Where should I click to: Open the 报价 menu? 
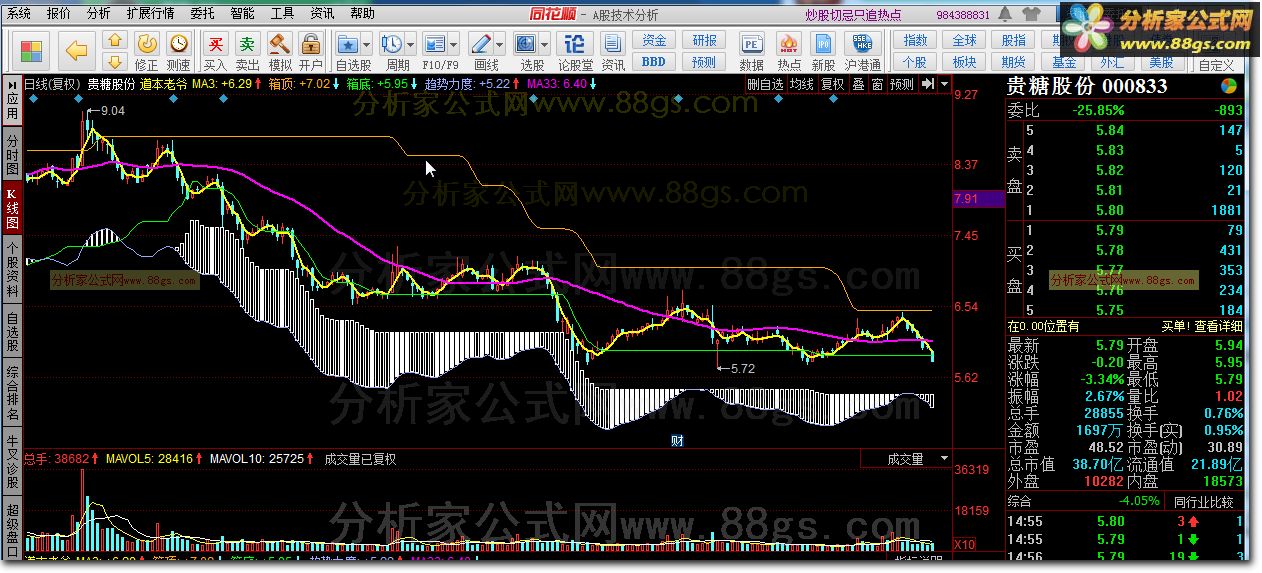tap(59, 14)
